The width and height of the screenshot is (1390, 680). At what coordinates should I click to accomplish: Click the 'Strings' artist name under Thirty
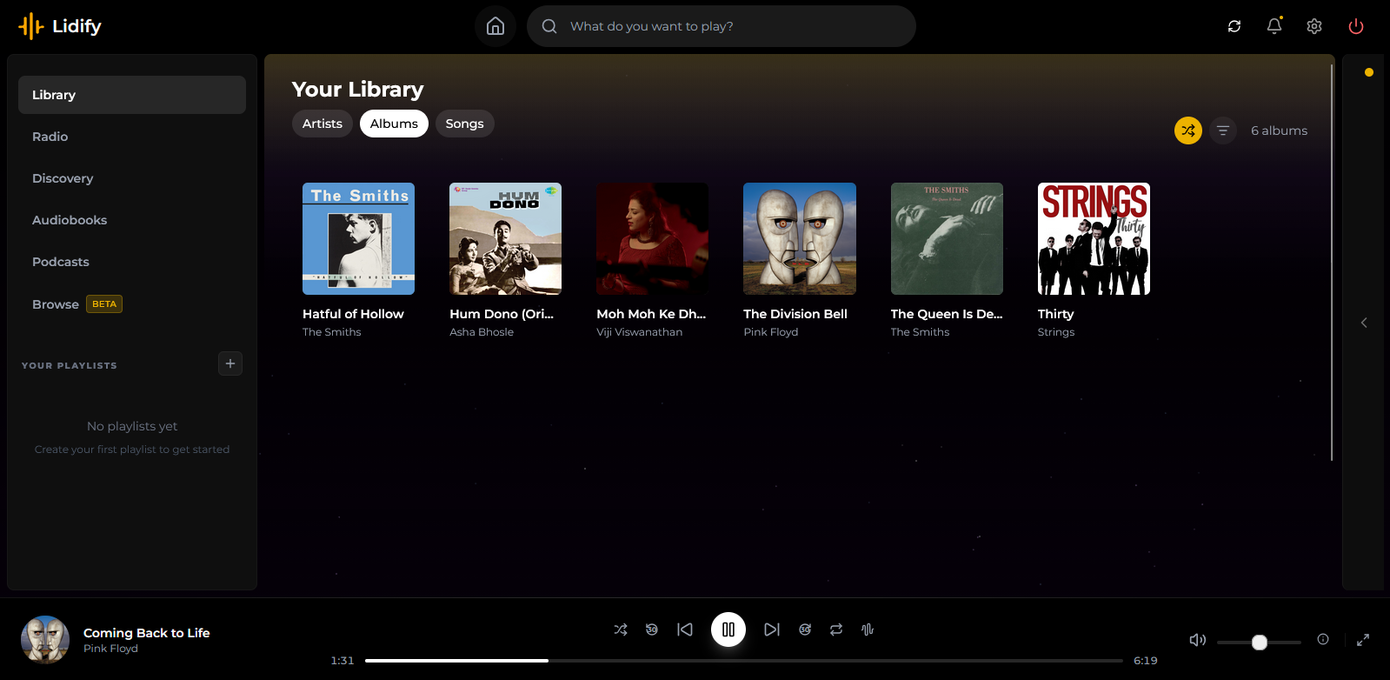click(x=1056, y=333)
